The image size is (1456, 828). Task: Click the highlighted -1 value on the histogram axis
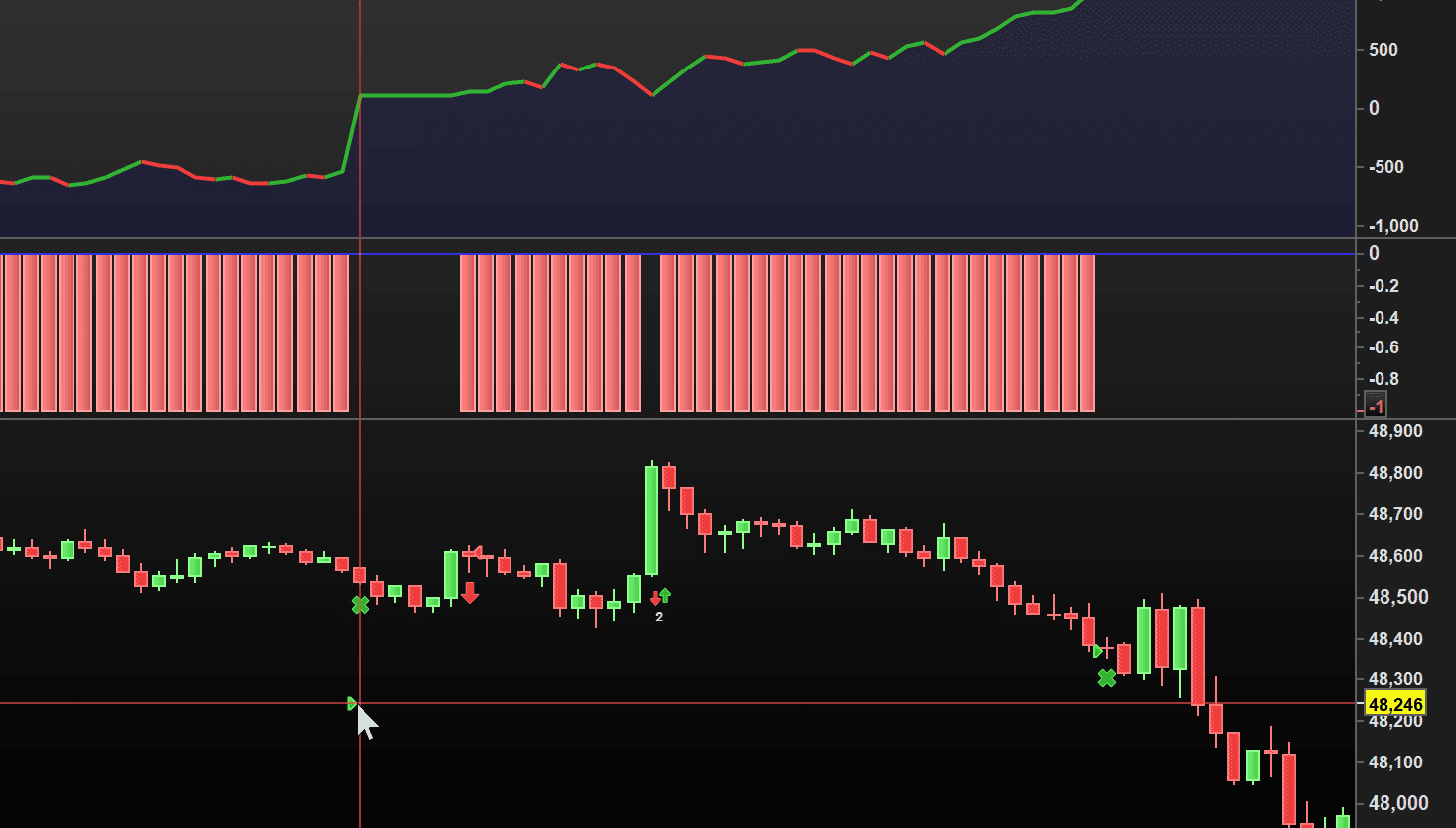coord(1376,406)
